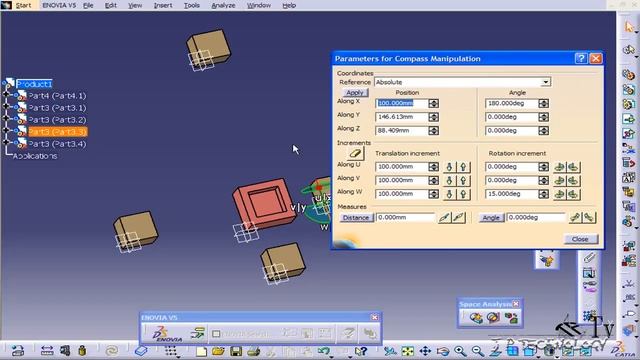The height and width of the screenshot is (360, 640).
Task: Click the Save disk icon in bottom toolbar
Action: tap(236, 351)
